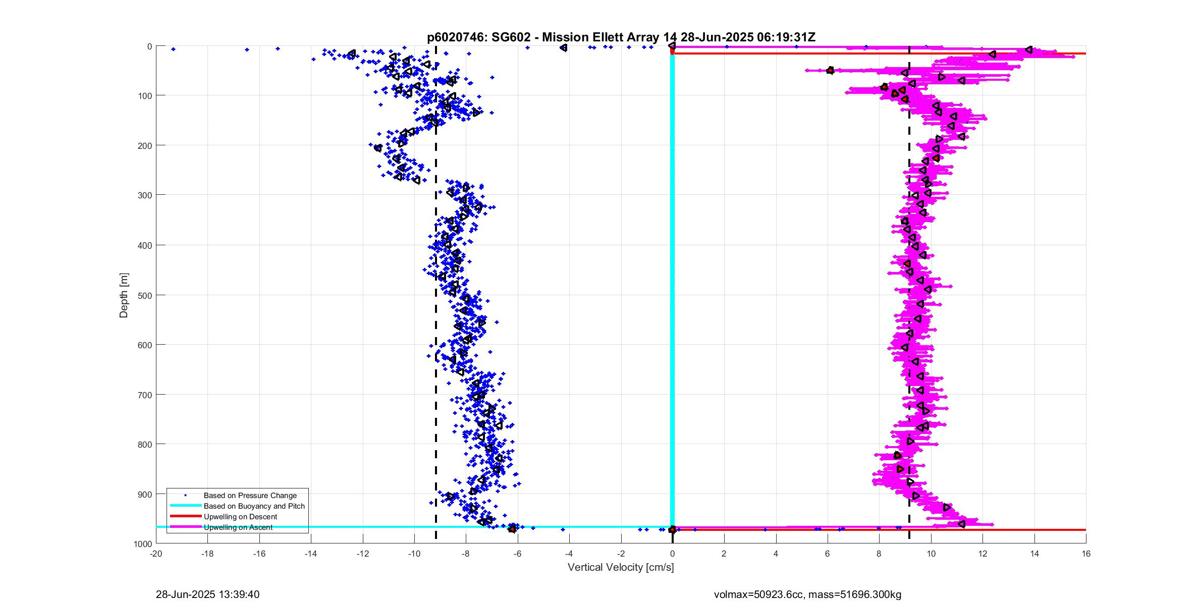Viewport: 1200px width, 611px height.
Task: Click depth axis tick label '600'
Action: (x=144, y=345)
